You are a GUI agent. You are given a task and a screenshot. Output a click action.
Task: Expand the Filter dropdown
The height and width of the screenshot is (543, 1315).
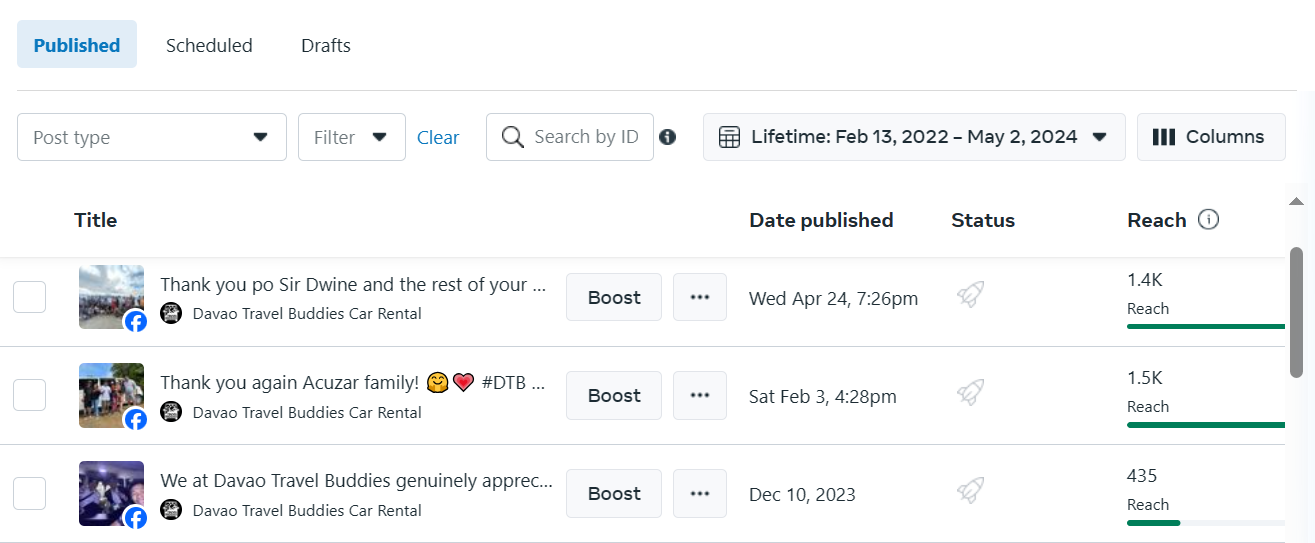(351, 137)
